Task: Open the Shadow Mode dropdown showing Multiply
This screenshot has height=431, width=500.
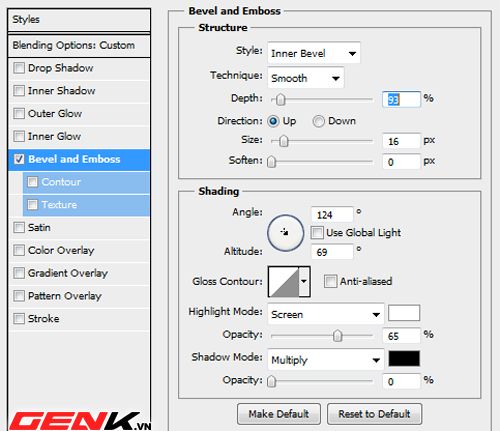Action: pyautogui.click(x=326, y=360)
